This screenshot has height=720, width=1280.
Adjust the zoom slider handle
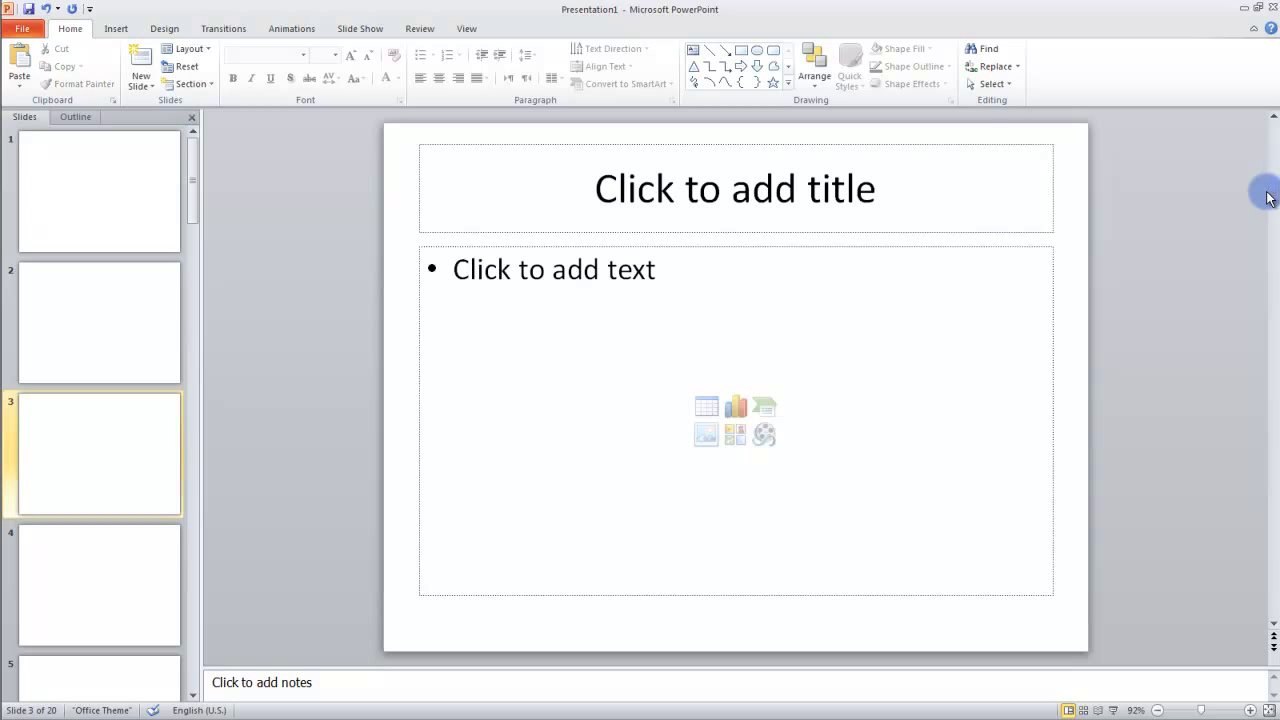1201,710
